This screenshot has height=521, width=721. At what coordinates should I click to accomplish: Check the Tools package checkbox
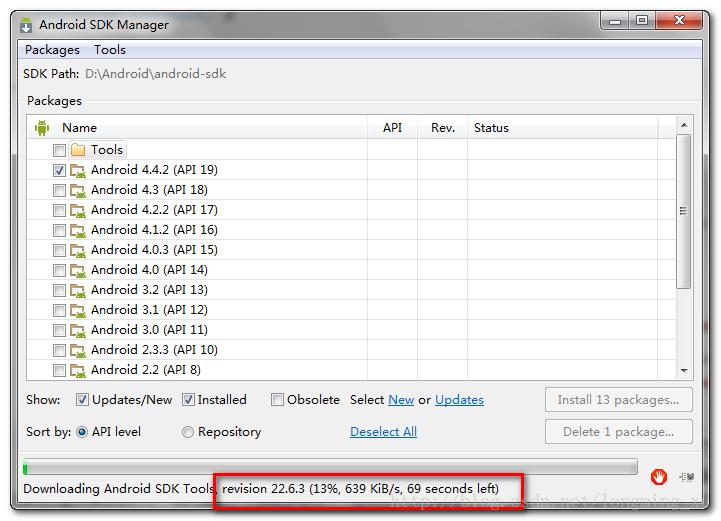click(59, 150)
